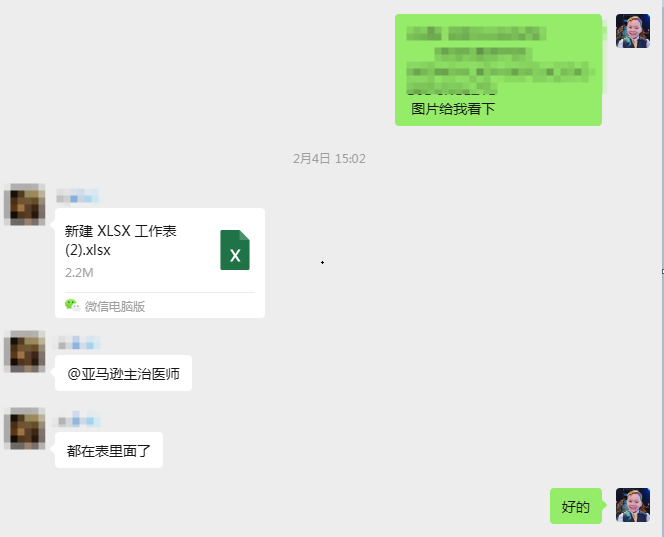Screen dimensions: 664x537
Task: Open sender avatar beside @亚马逊主治医师 message
Action: coord(25,351)
